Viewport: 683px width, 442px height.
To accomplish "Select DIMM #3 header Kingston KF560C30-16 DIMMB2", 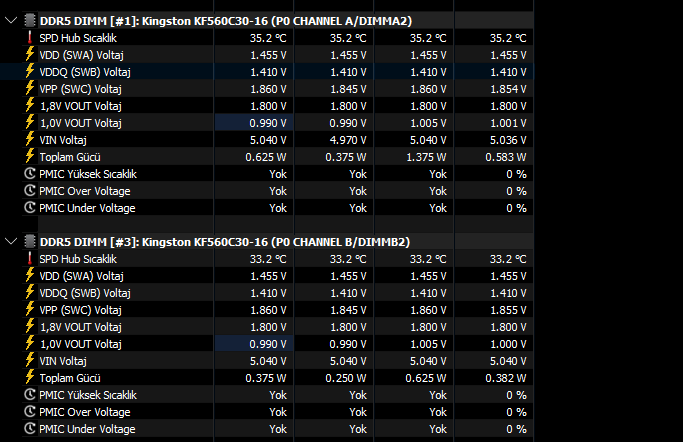I will (x=225, y=242).
